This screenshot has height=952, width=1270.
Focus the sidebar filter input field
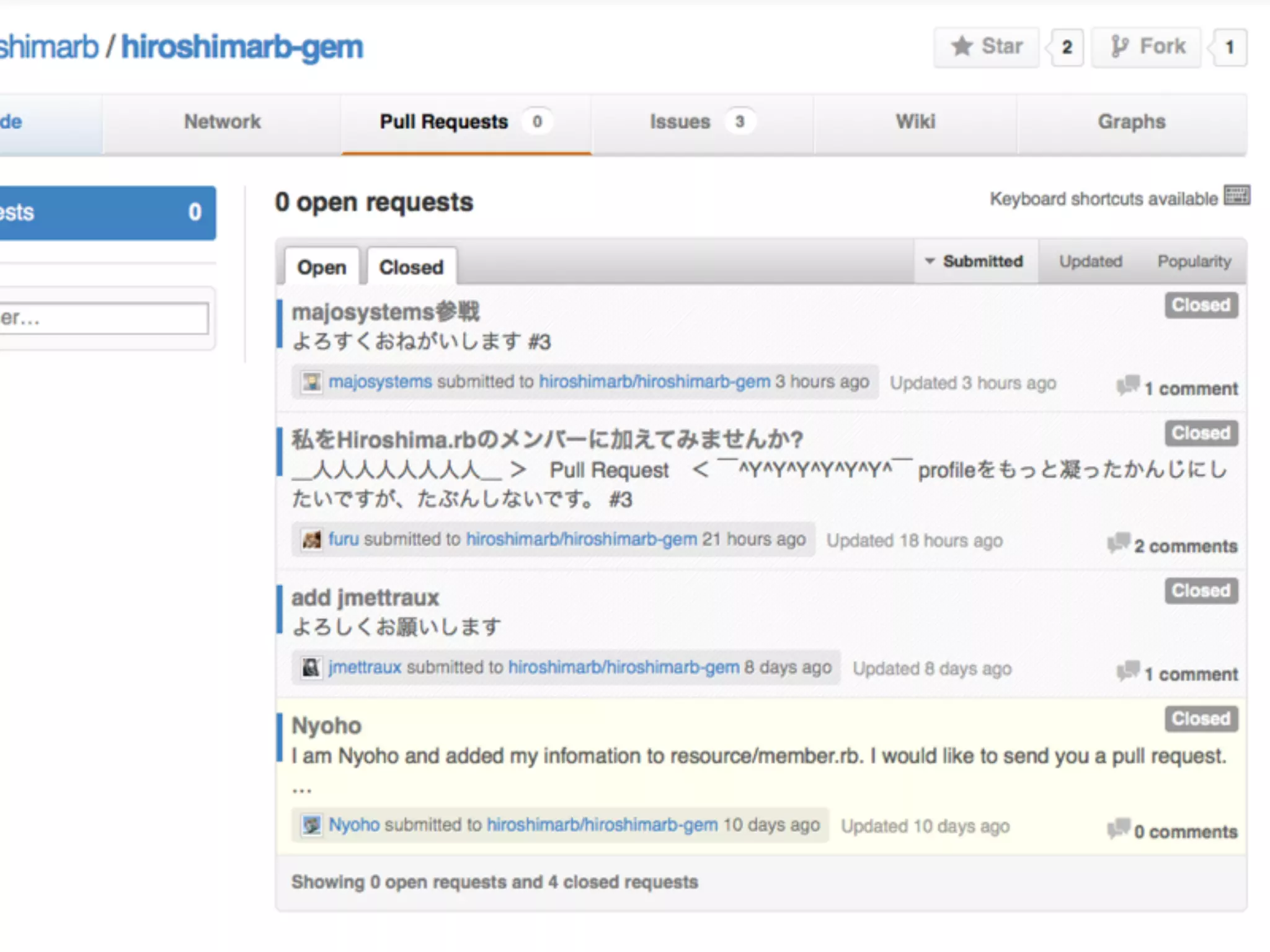click(x=105, y=319)
